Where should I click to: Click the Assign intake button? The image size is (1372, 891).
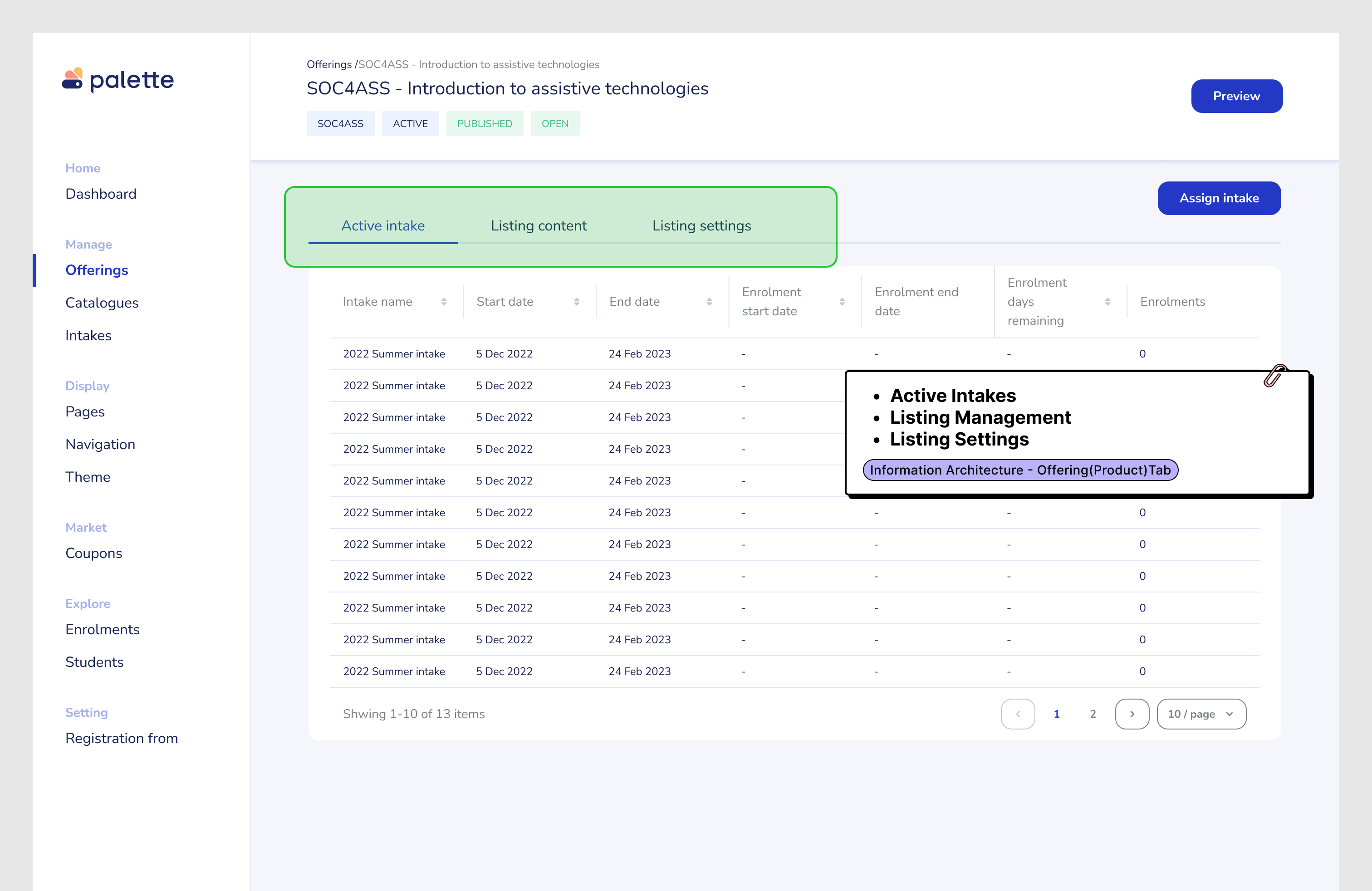[1219, 198]
